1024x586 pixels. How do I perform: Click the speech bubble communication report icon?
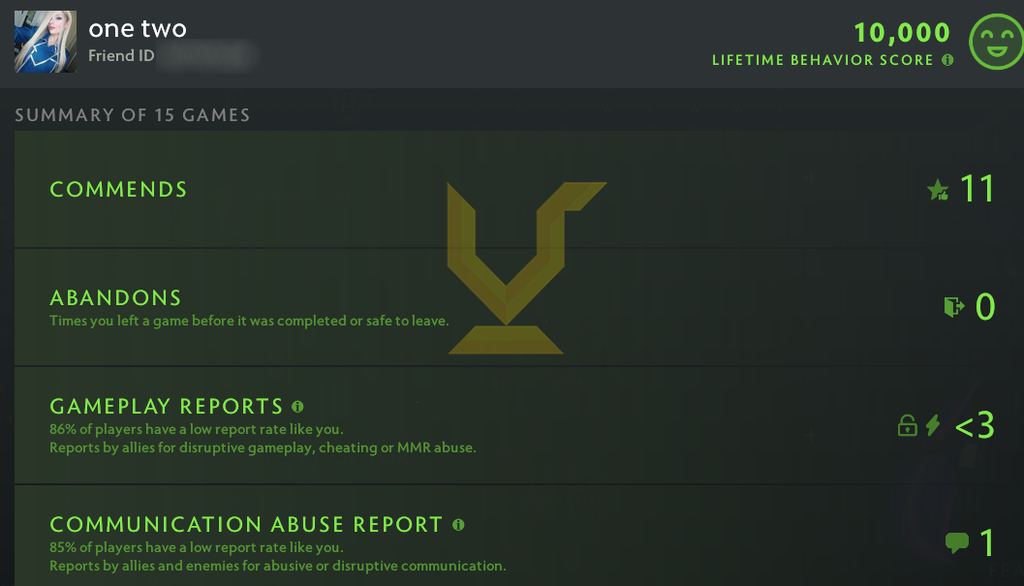click(x=957, y=542)
